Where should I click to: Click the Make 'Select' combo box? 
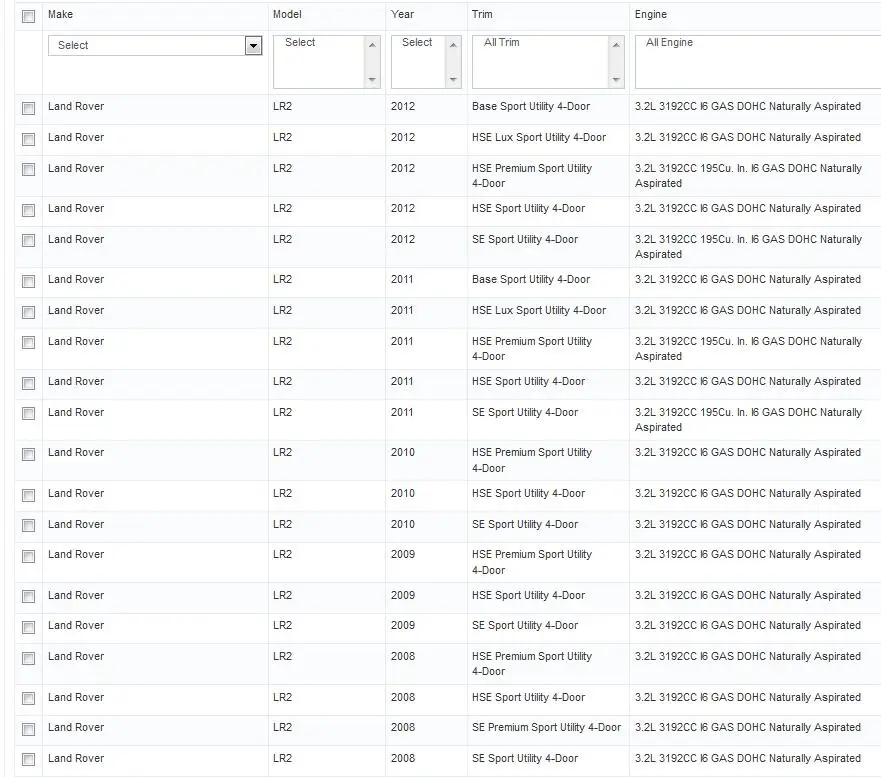tap(155, 46)
